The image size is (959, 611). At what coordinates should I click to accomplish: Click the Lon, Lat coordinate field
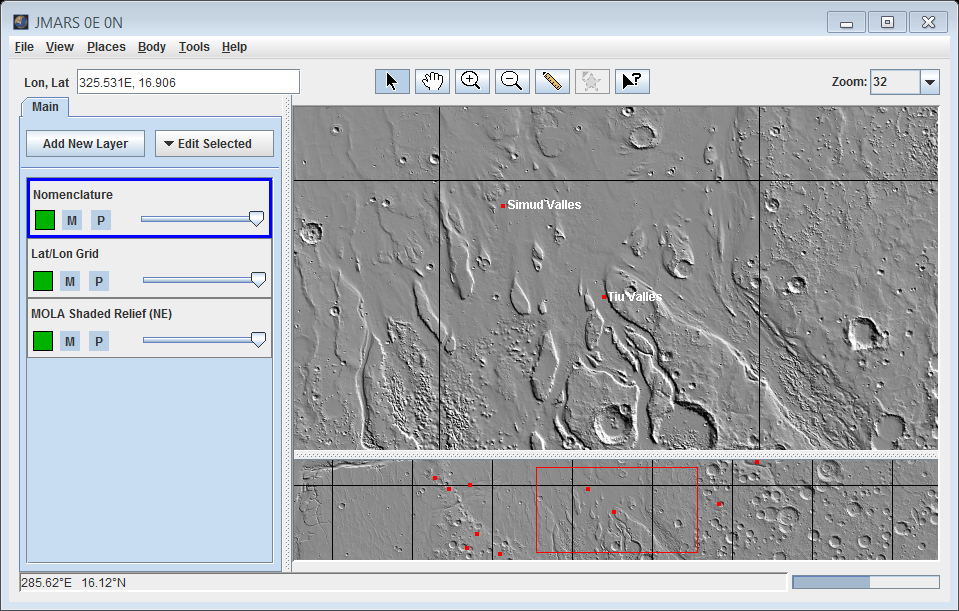point(187,82)
